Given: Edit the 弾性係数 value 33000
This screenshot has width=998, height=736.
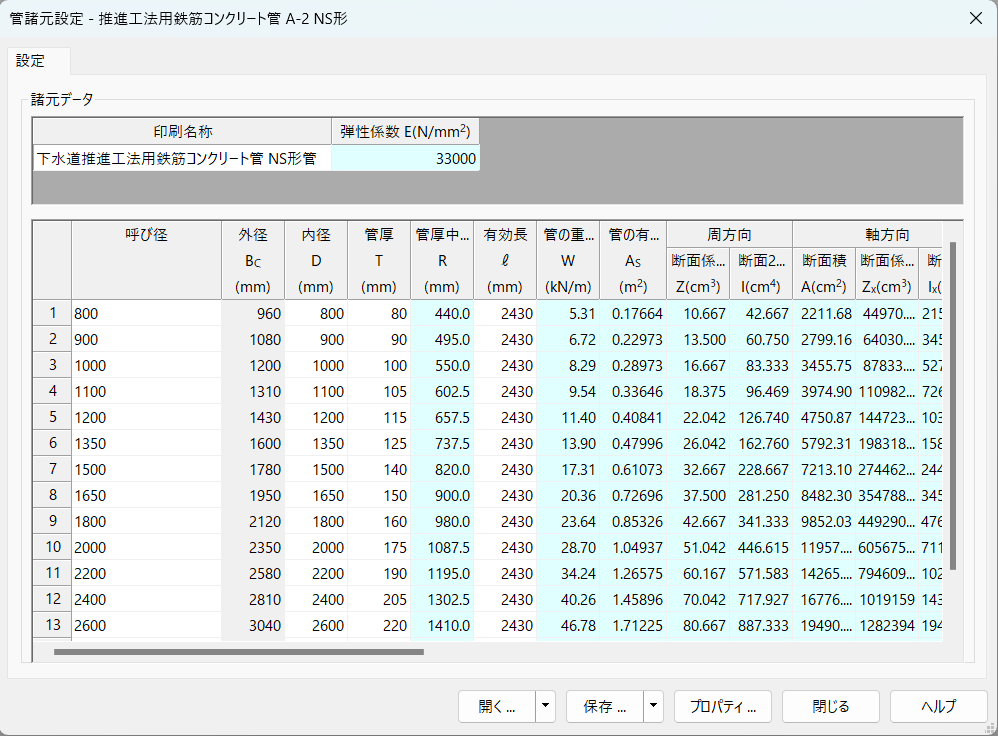Looking at the screenshot, I should tap(405, 159).
